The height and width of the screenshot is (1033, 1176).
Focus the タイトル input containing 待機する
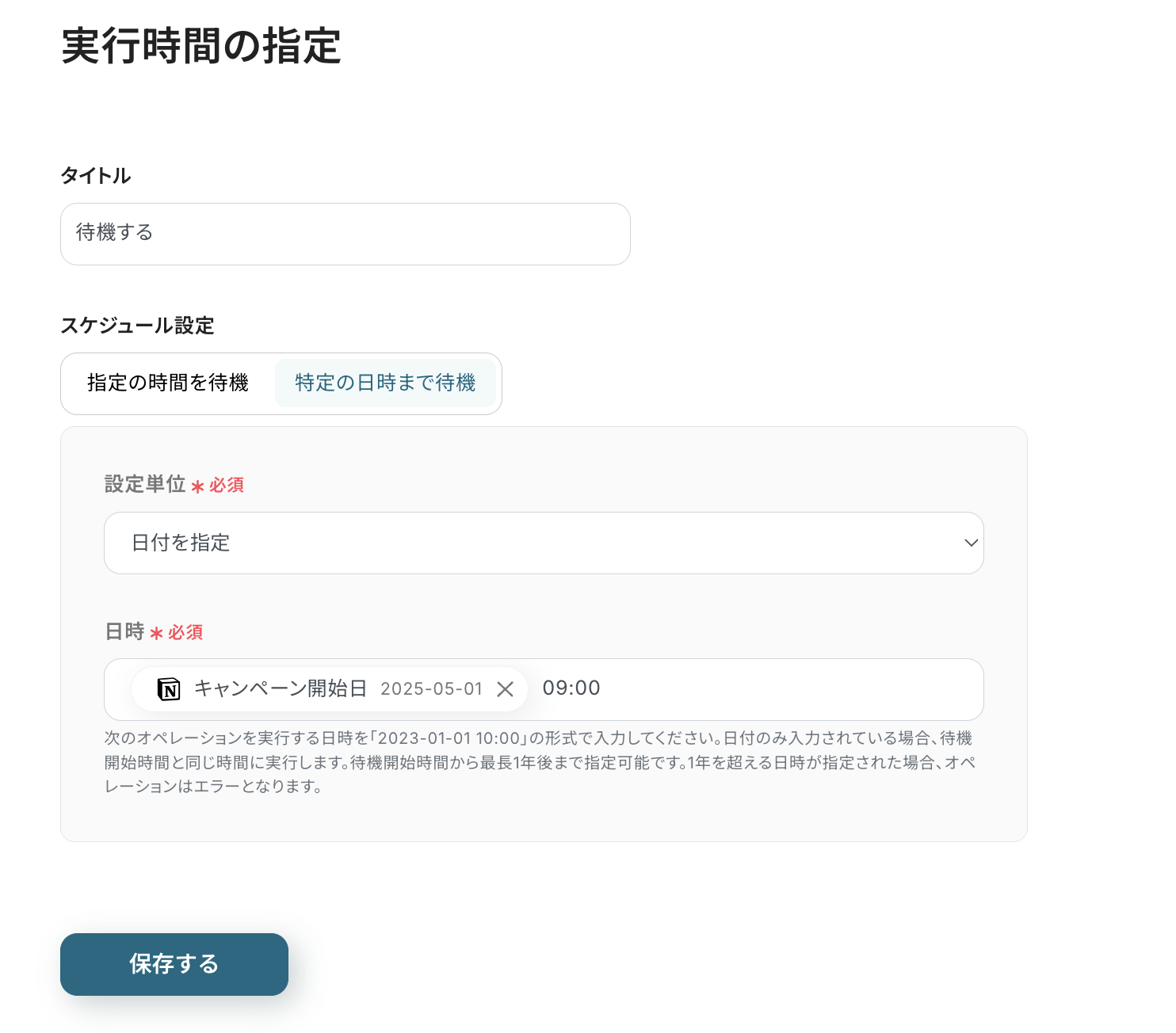pyautogui.click(x=346, y=234)
